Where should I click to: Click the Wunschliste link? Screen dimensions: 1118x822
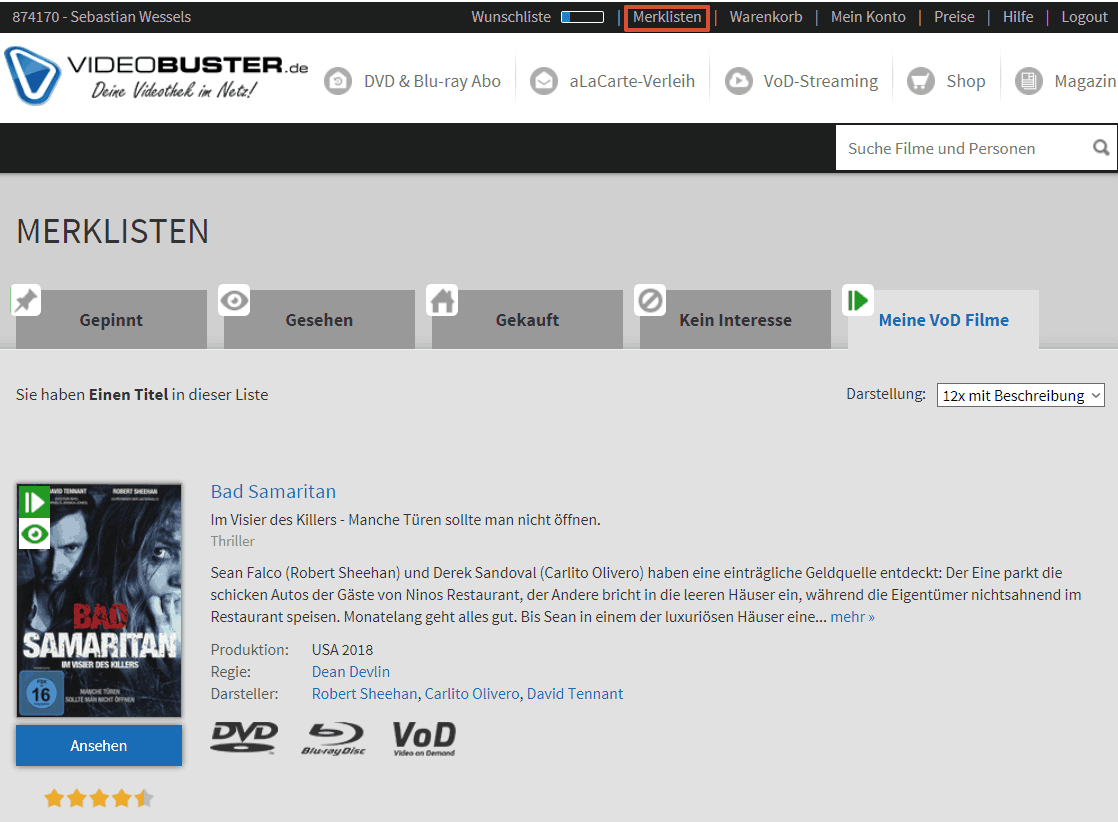[511, 17]
